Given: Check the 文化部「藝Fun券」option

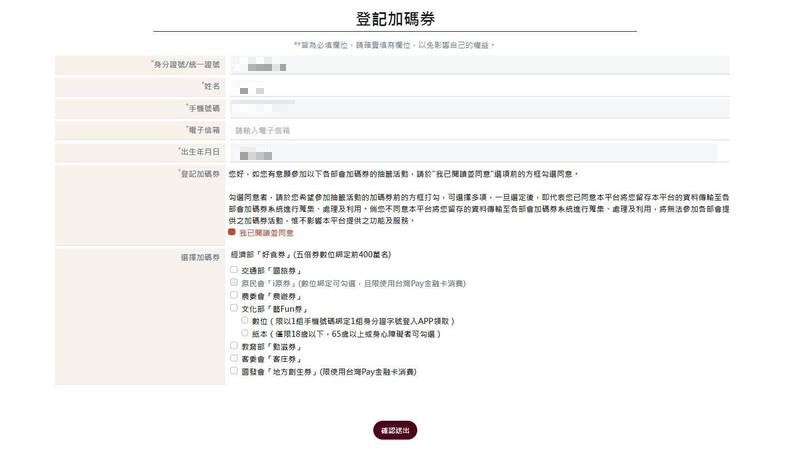Looking at the screenshot, I should point(234,308).
